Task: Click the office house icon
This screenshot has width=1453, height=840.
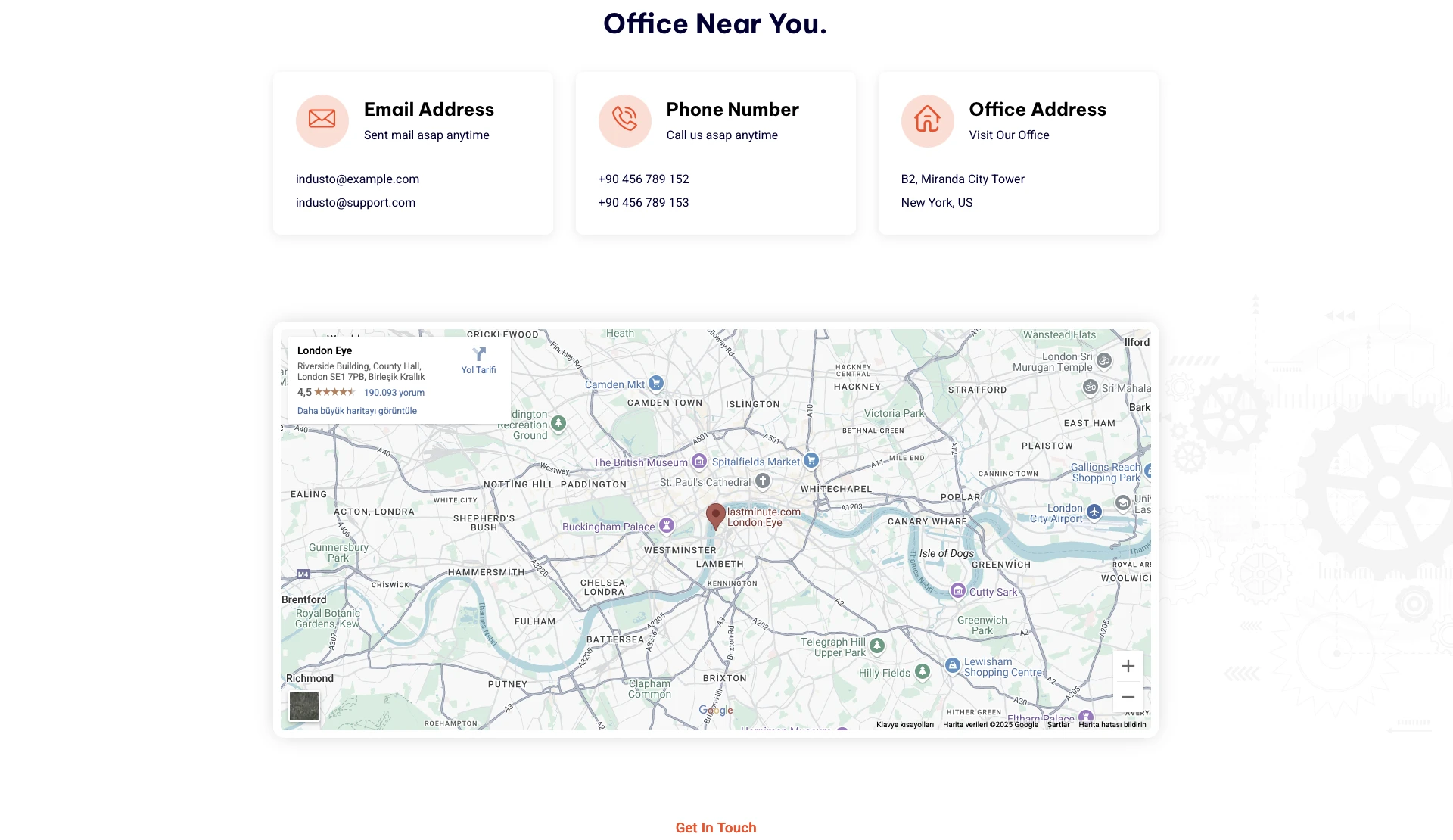Action: [927, 120]
